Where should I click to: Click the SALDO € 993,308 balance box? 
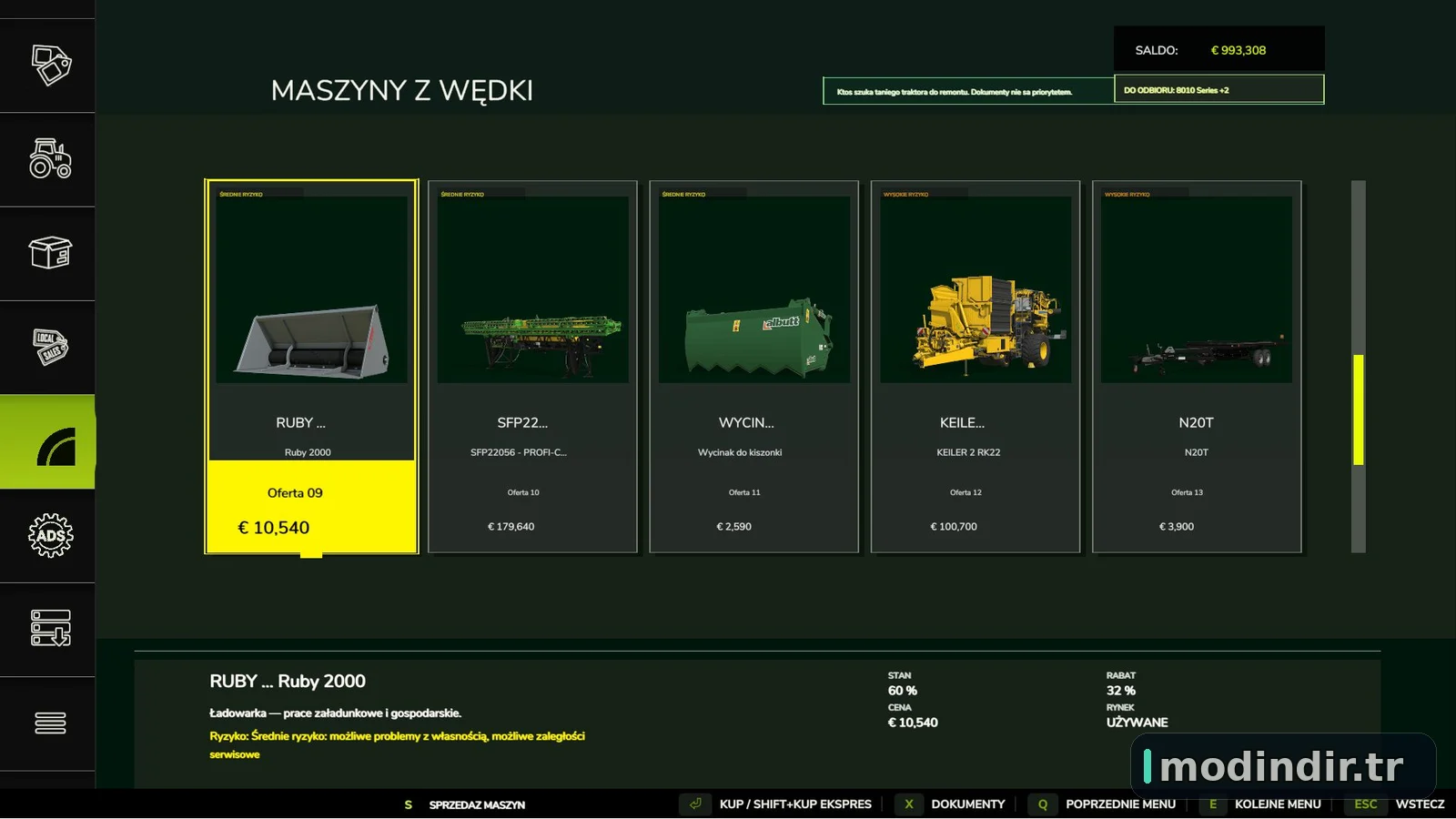click(x=1219, y=49)
